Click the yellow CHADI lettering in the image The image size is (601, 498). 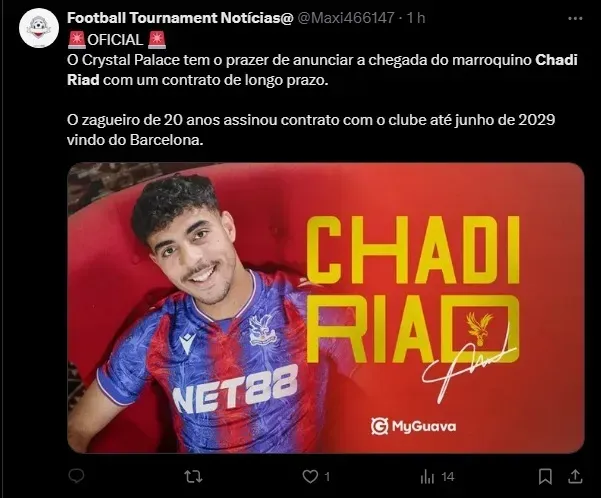coord(412,250)
